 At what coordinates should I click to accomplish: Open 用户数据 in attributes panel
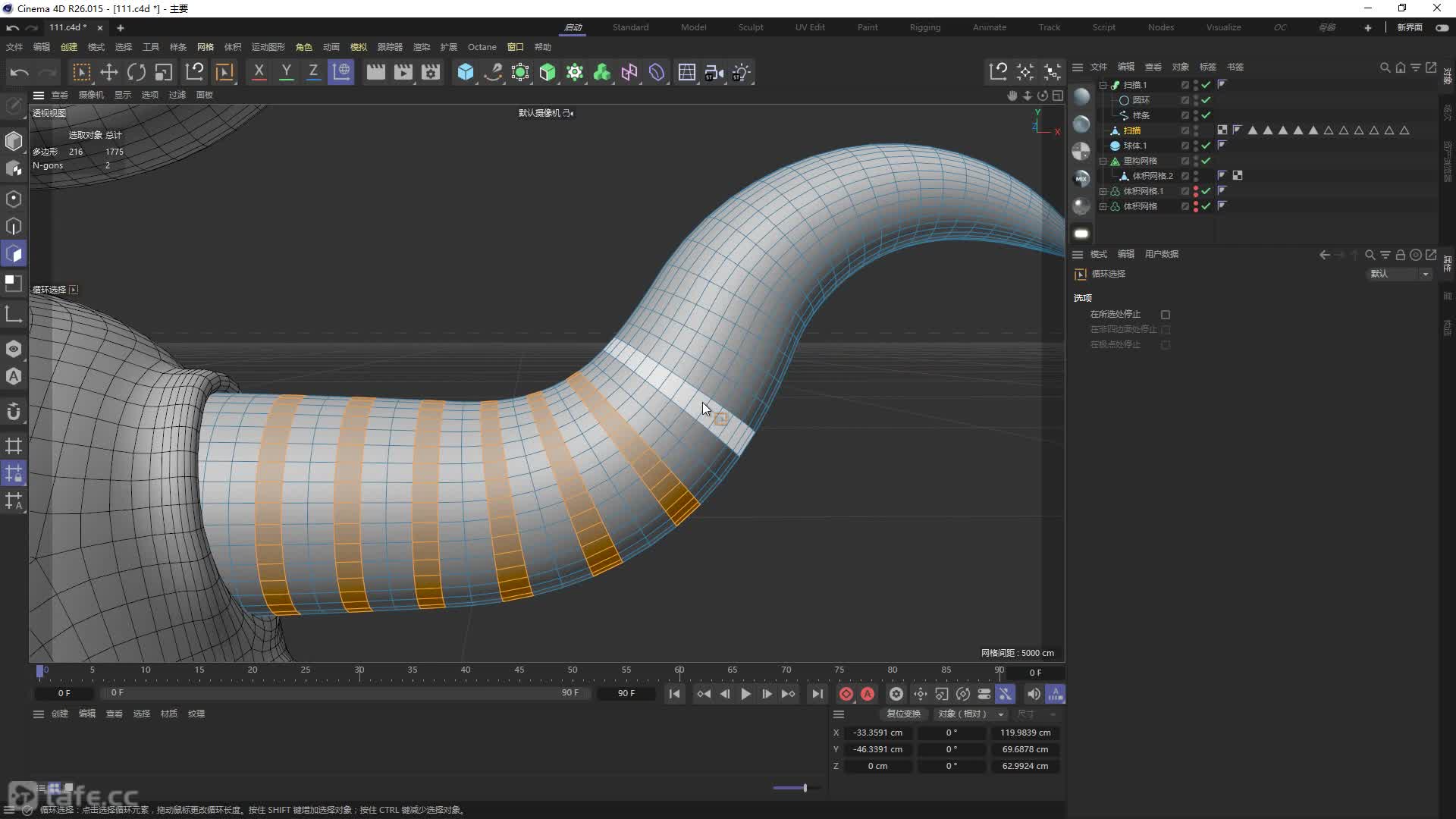pyautogui.click(x=1161, y=254)
